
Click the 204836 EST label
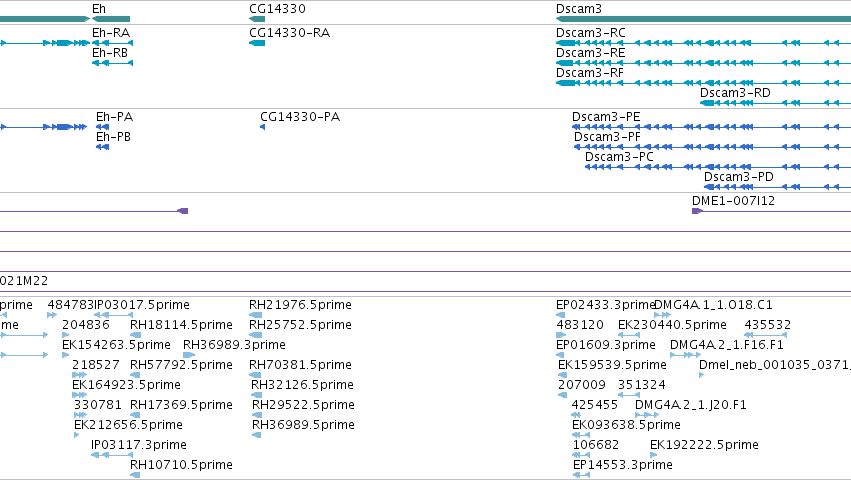point(86,325)
